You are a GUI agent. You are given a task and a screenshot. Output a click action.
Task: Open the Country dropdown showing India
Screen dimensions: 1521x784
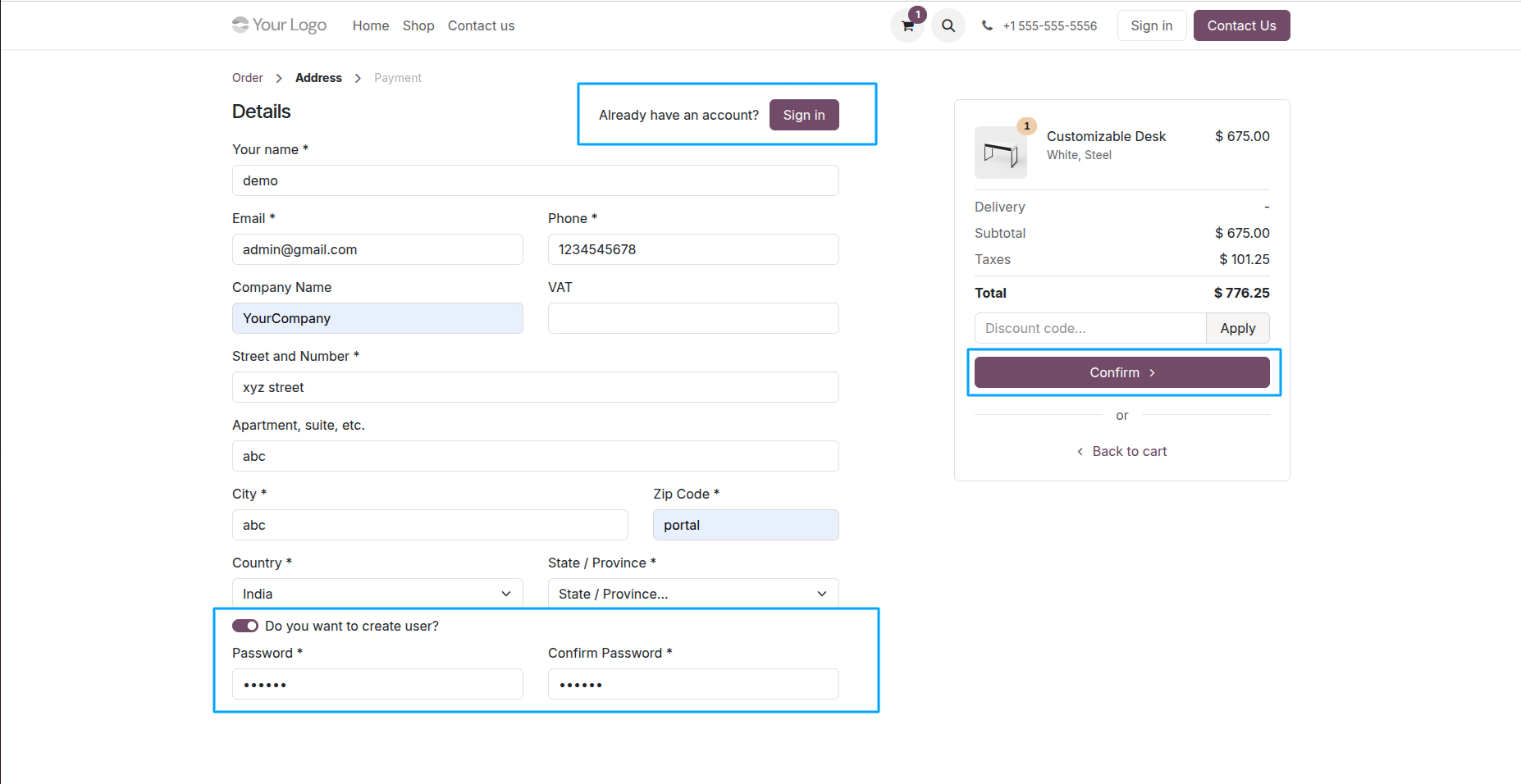pos(377,594)
